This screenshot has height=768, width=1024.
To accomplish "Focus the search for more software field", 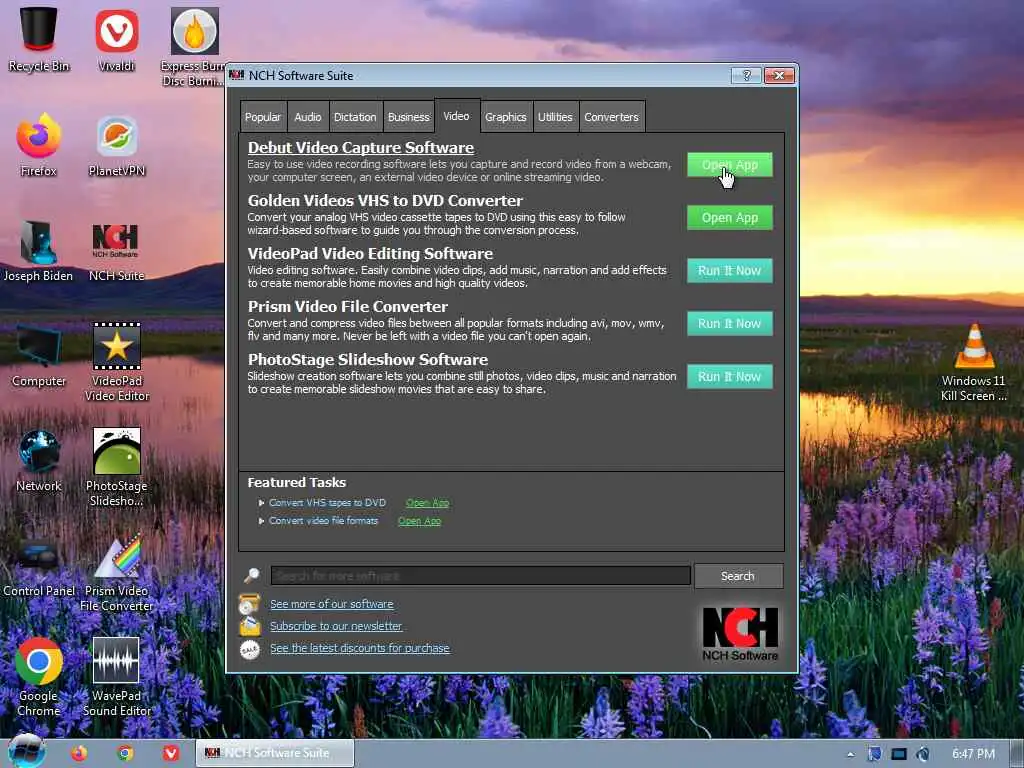I will coord(481,575).
